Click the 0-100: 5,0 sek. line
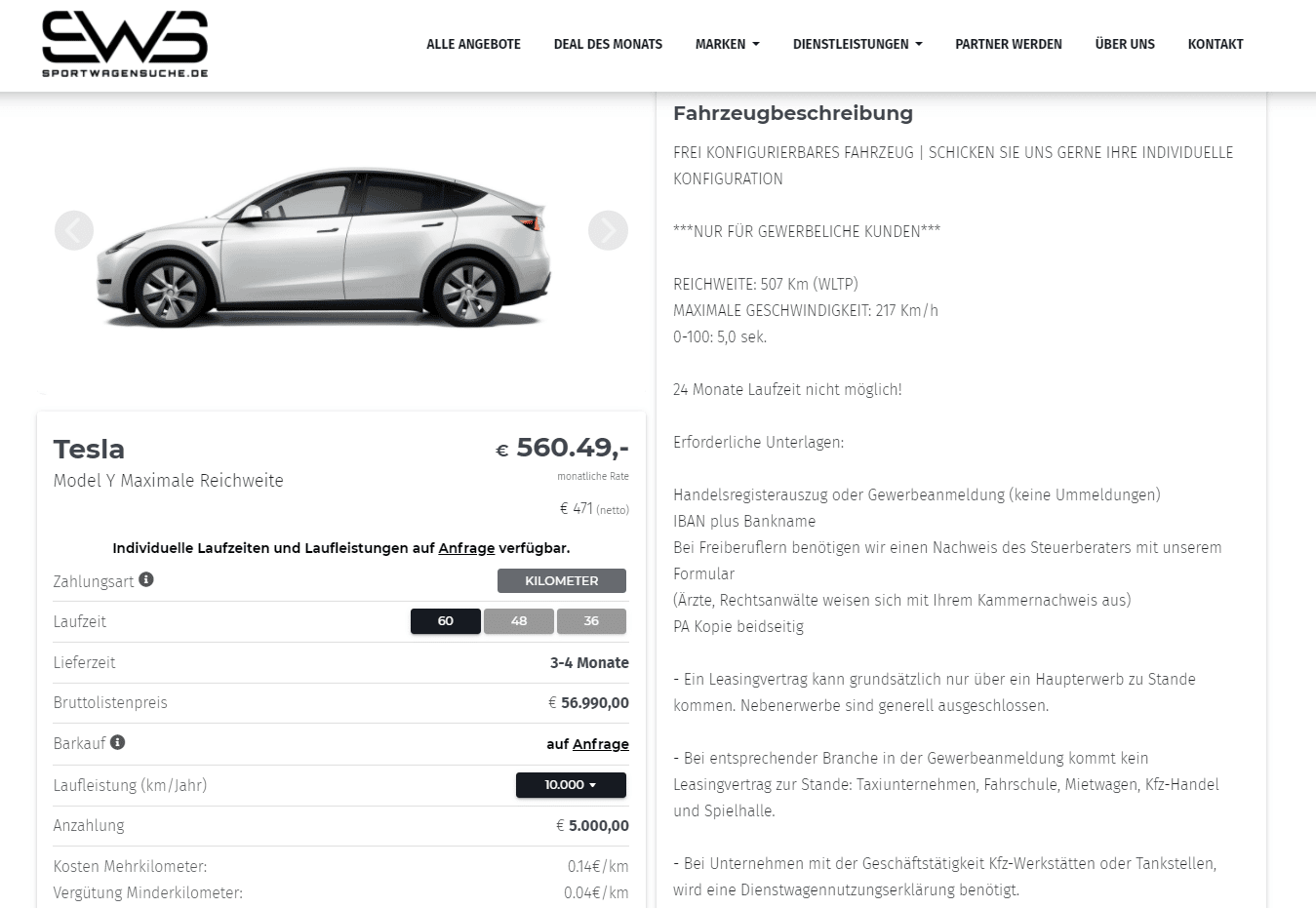The height and width of the screenshot is (908, 1316). click(x=720, y=336)
